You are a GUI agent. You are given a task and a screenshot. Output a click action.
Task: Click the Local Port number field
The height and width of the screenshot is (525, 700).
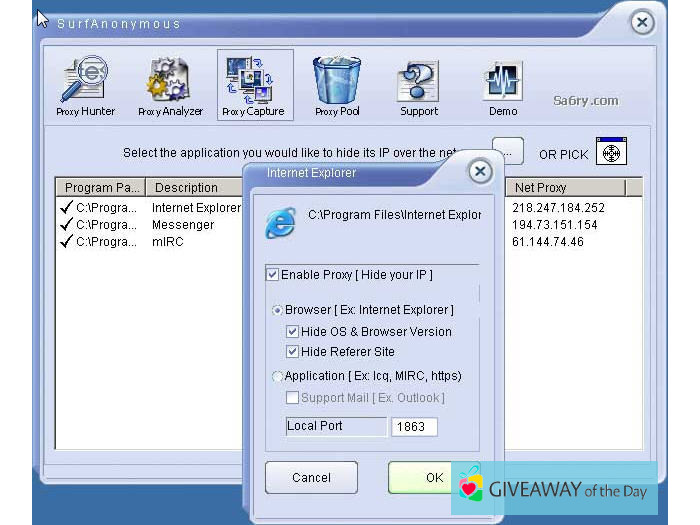pos(414,427)
